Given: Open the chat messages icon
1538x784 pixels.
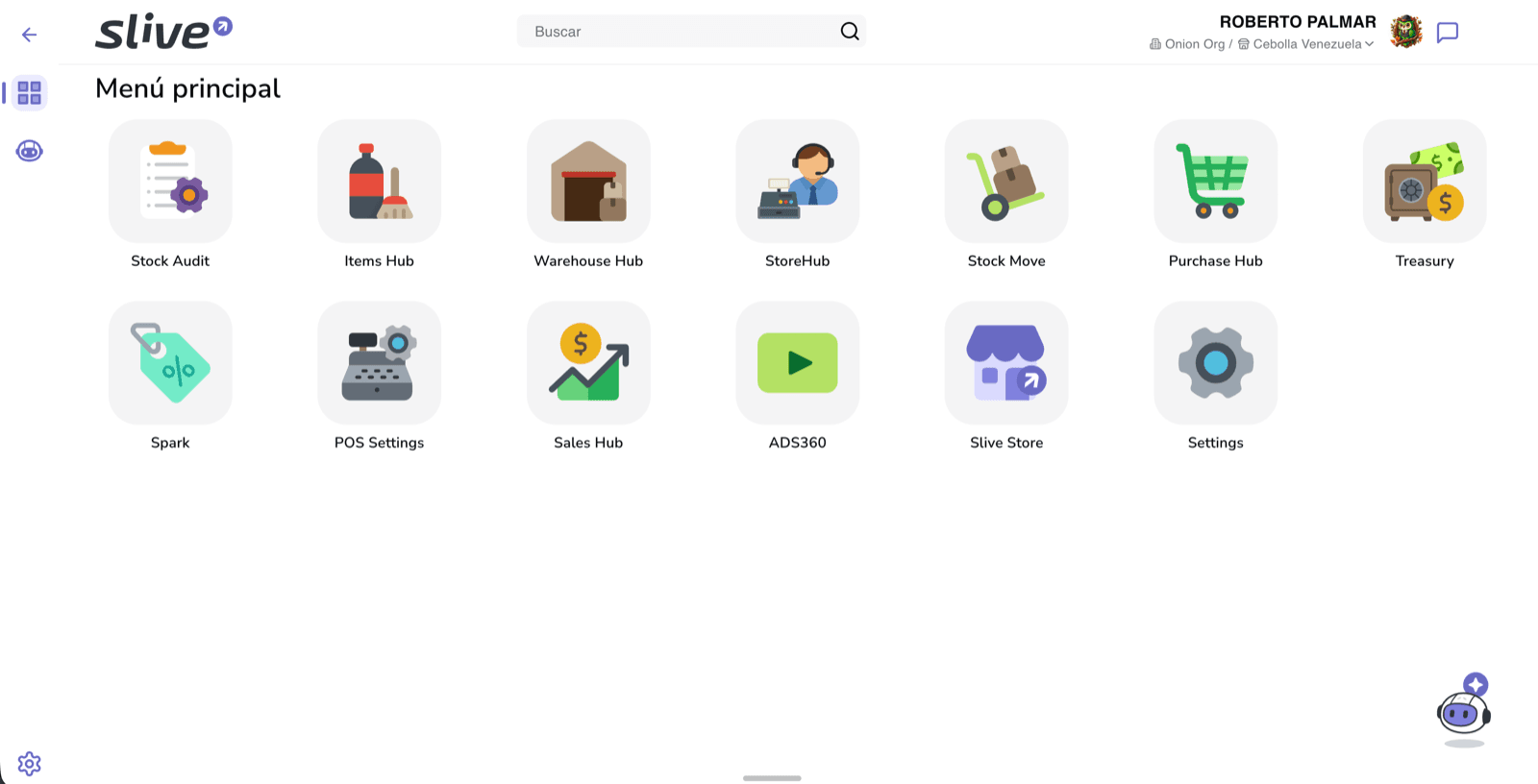Looking at the screenshot, I should [x=1448, y=33].
